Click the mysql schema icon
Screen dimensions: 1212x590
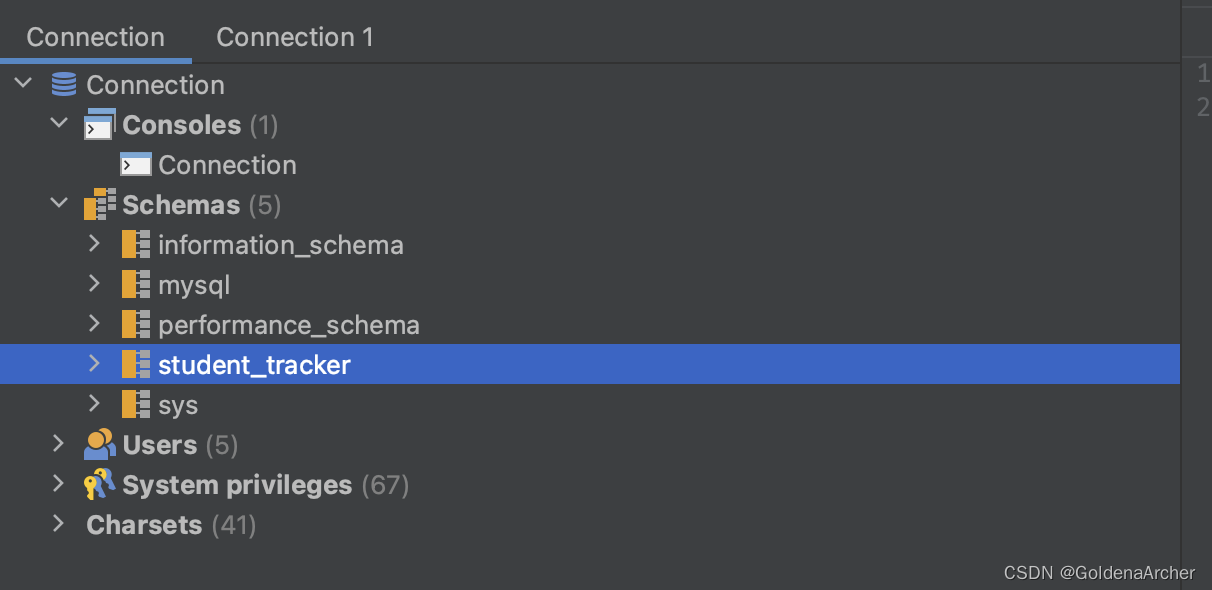[x=135, y=284]
